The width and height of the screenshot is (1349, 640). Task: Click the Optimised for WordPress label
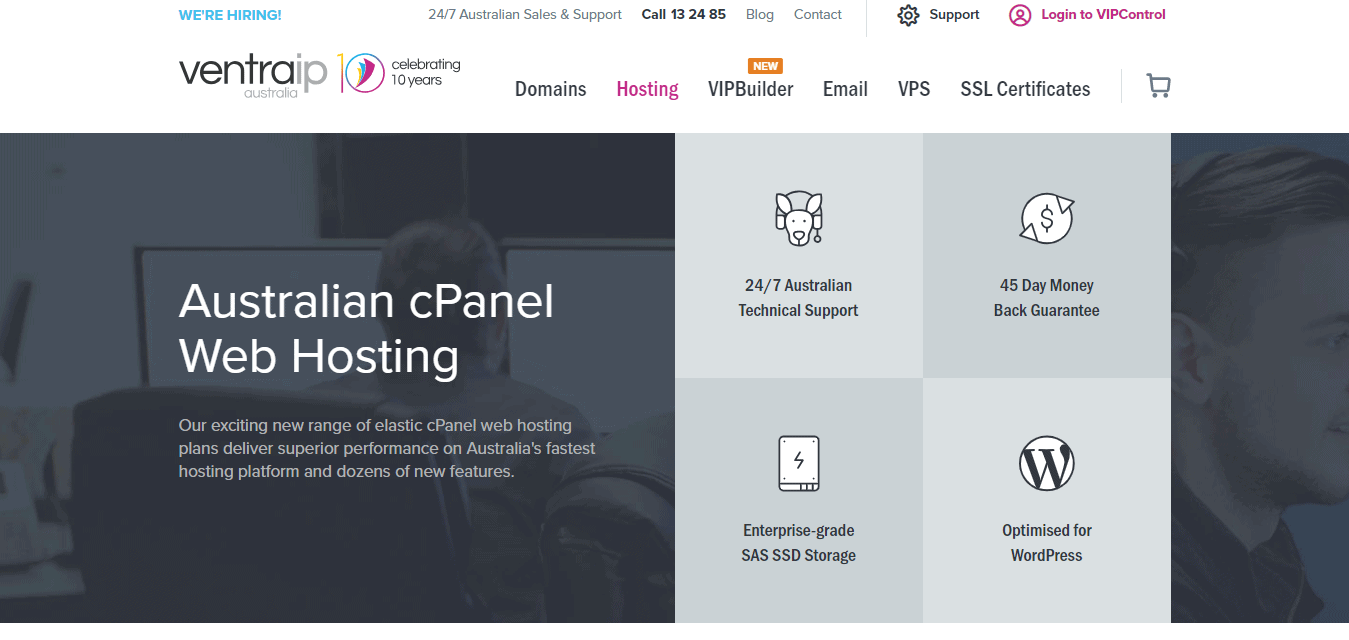click(x=1046, y=543)
